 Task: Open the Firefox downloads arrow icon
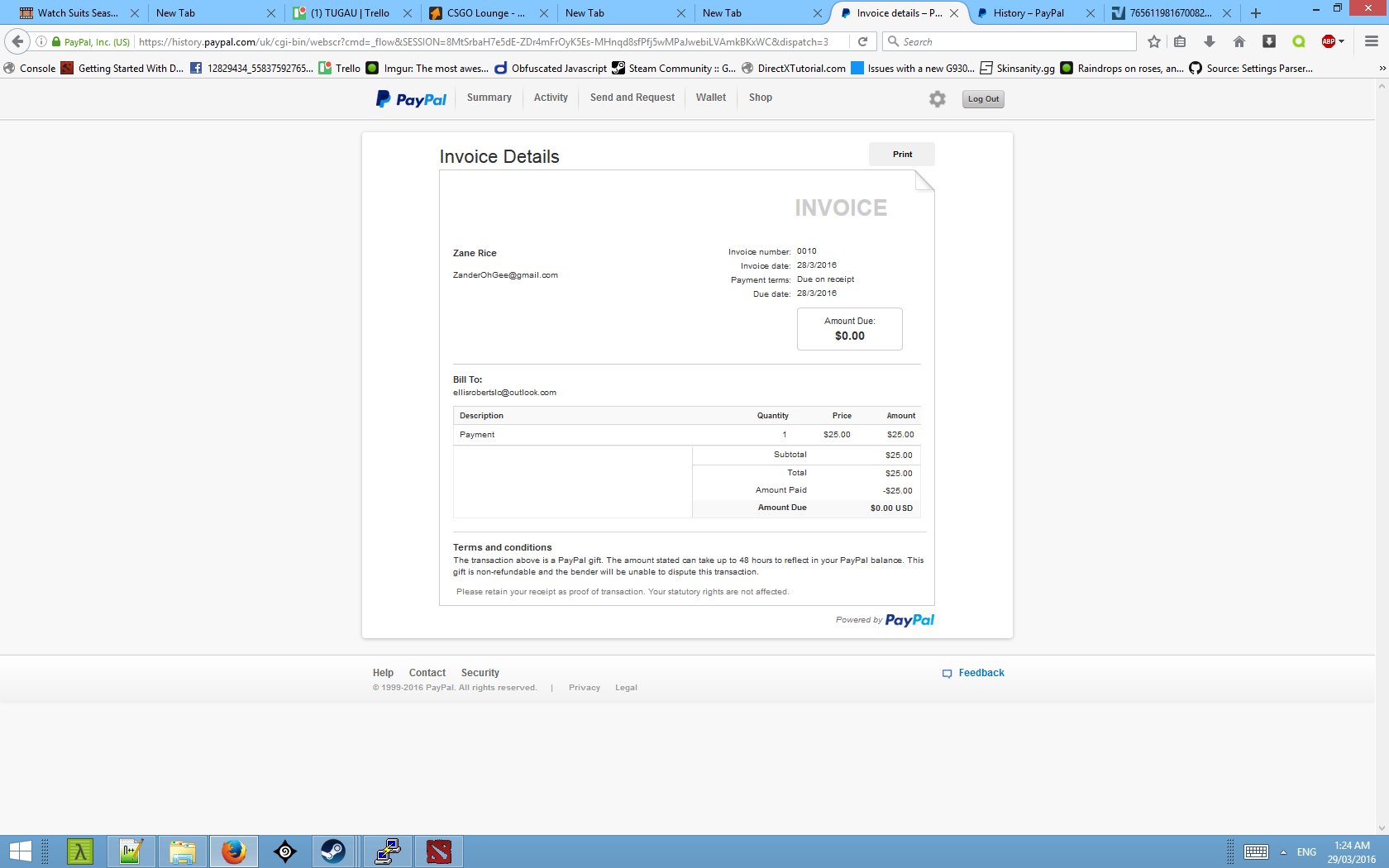(x=1210, y=41)
